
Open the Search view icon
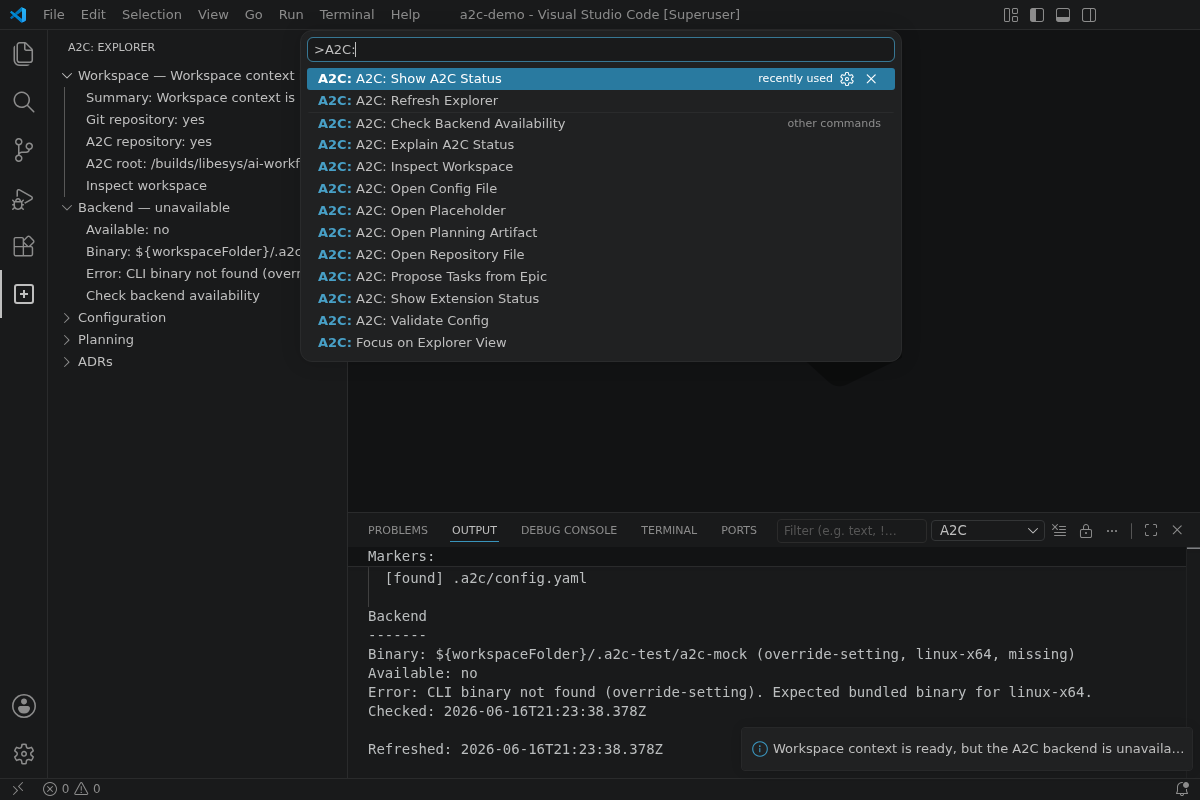(x=23, y=102)
